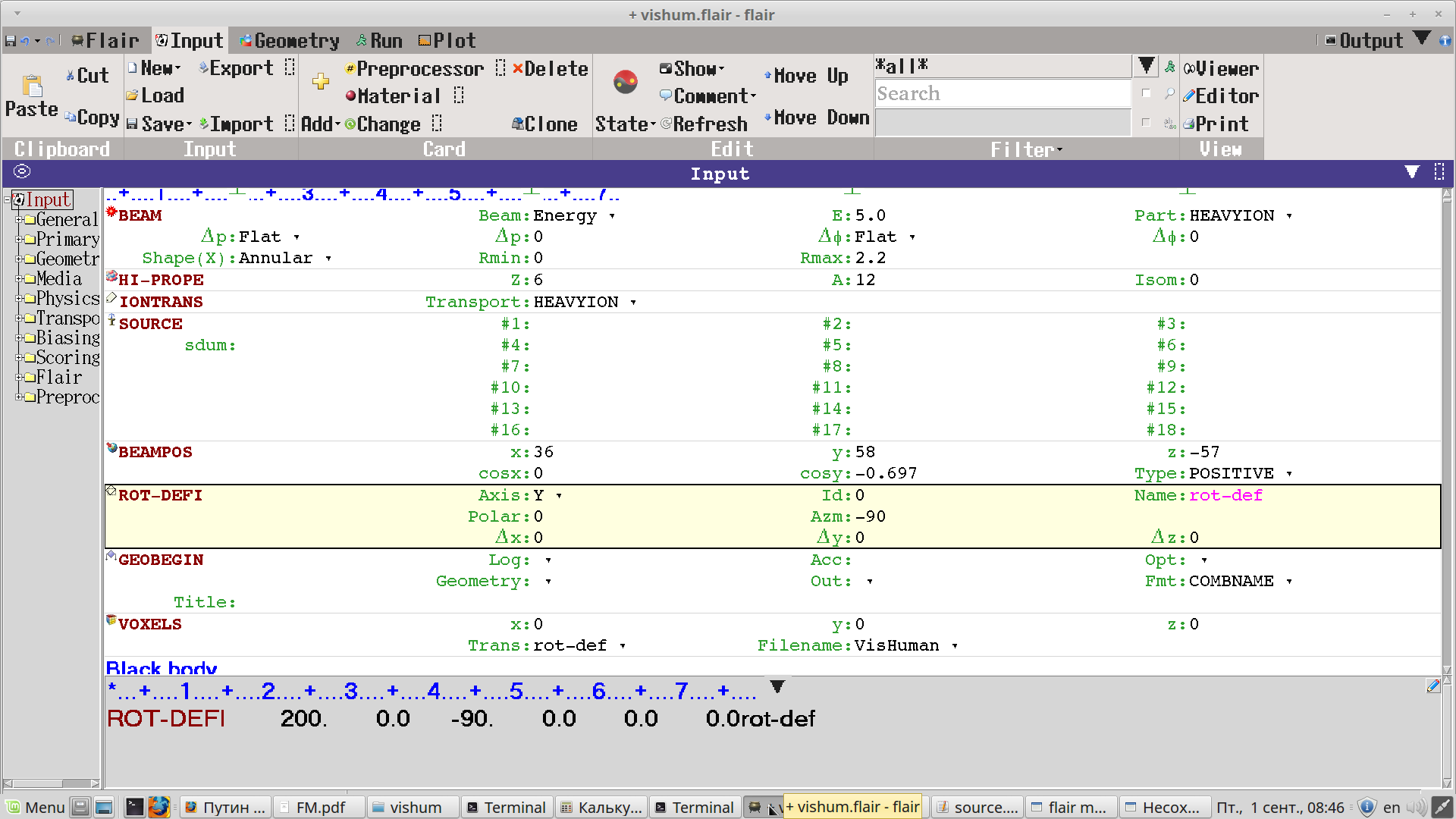Image resolution: width=1456 pixels, height=819 pixels.
Task: Switch to the vishum taskbar window
Action: tap(414, 808)
